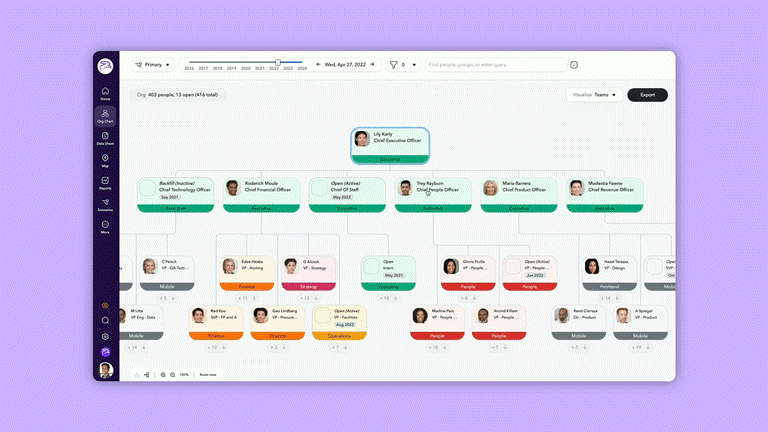Select the Backfill Chief Technology Officer card

175,195
